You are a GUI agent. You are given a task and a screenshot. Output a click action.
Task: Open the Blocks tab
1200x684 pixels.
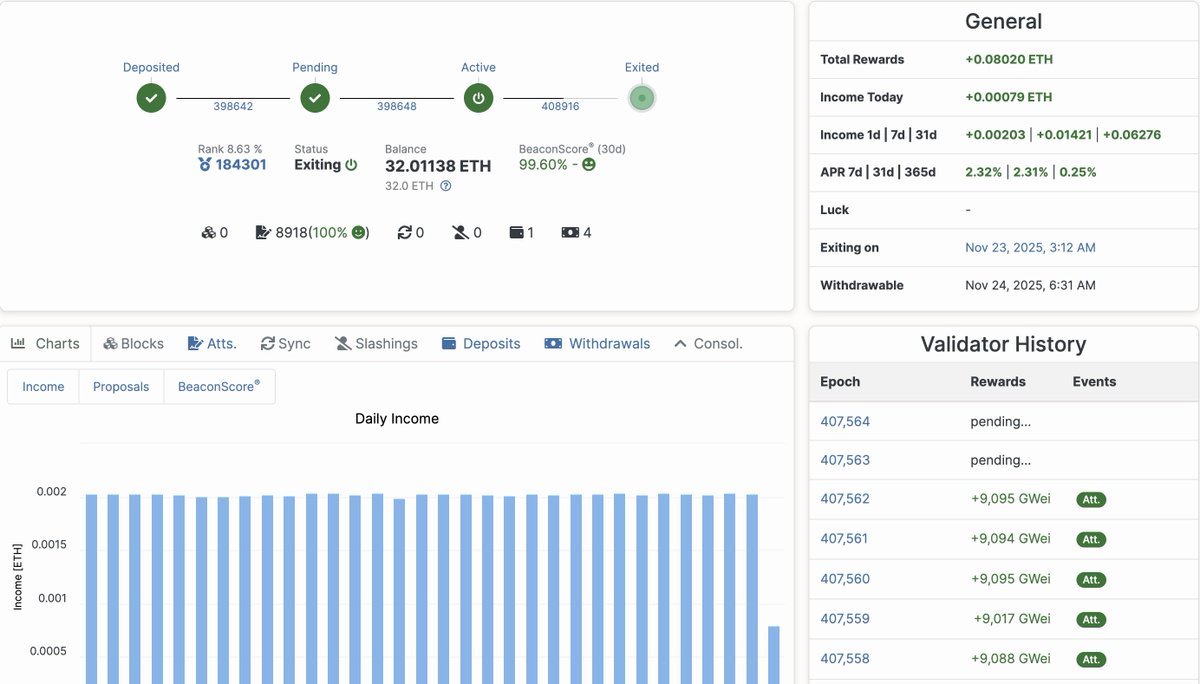pyautogui.click(x=133, y=343)
